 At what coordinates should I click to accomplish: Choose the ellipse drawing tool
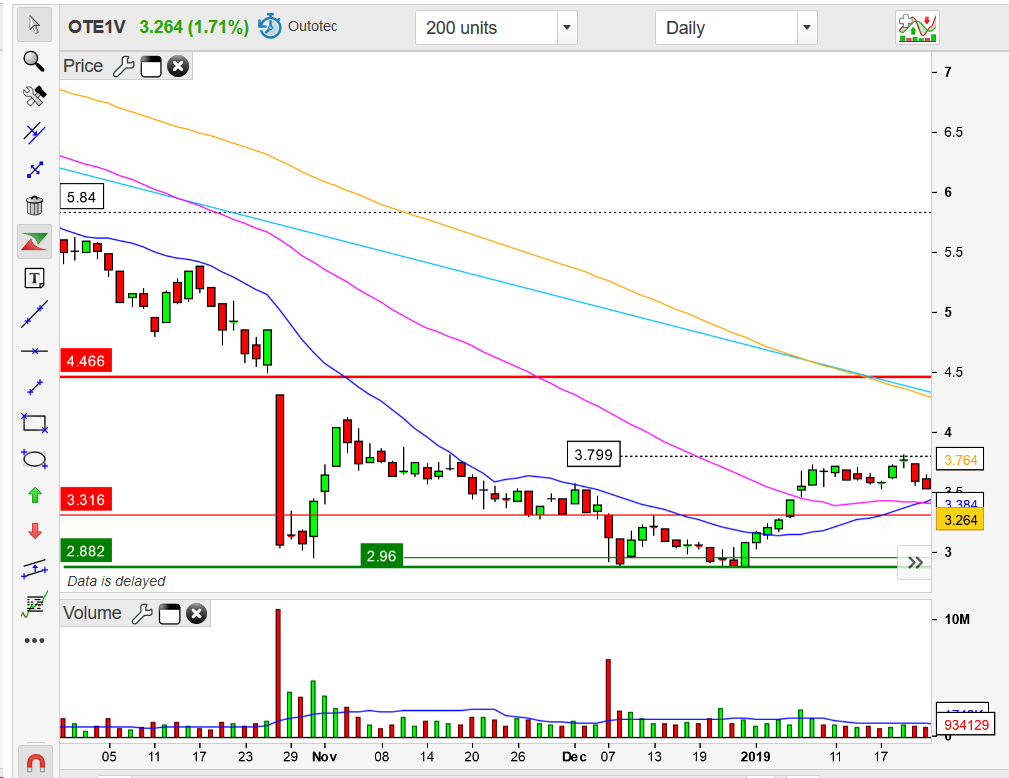34,459
